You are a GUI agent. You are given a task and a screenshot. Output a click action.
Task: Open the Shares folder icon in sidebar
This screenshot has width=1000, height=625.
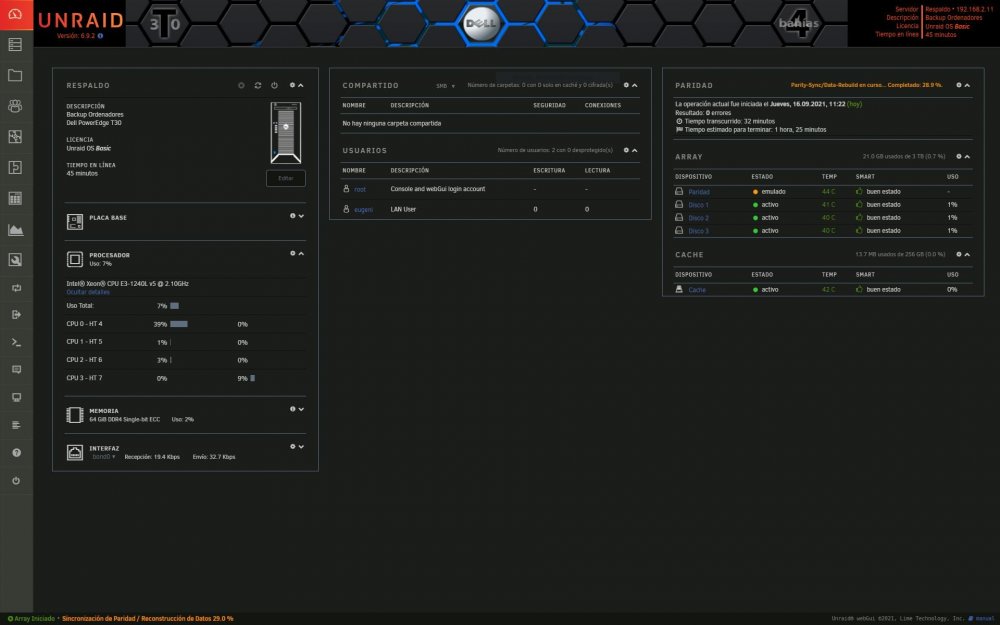(15, 75)
